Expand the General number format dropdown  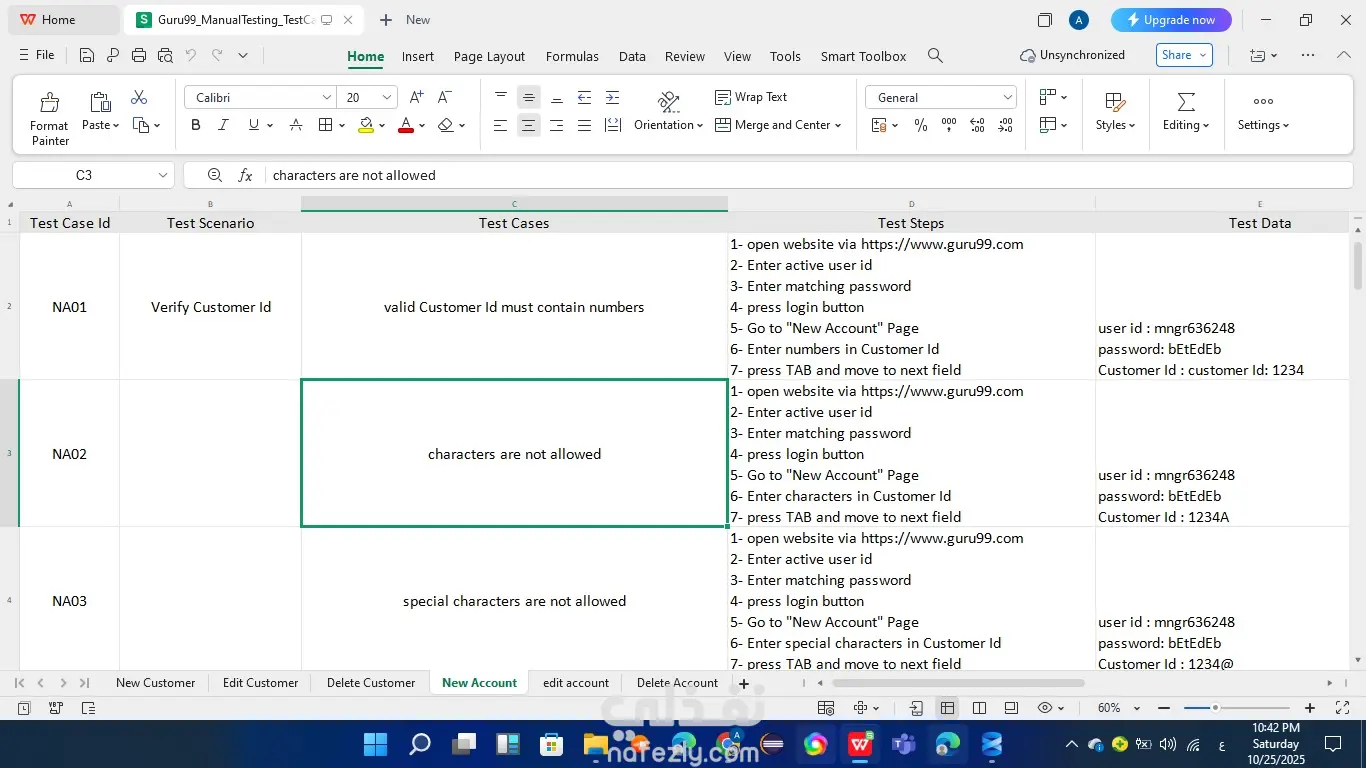1007,97
